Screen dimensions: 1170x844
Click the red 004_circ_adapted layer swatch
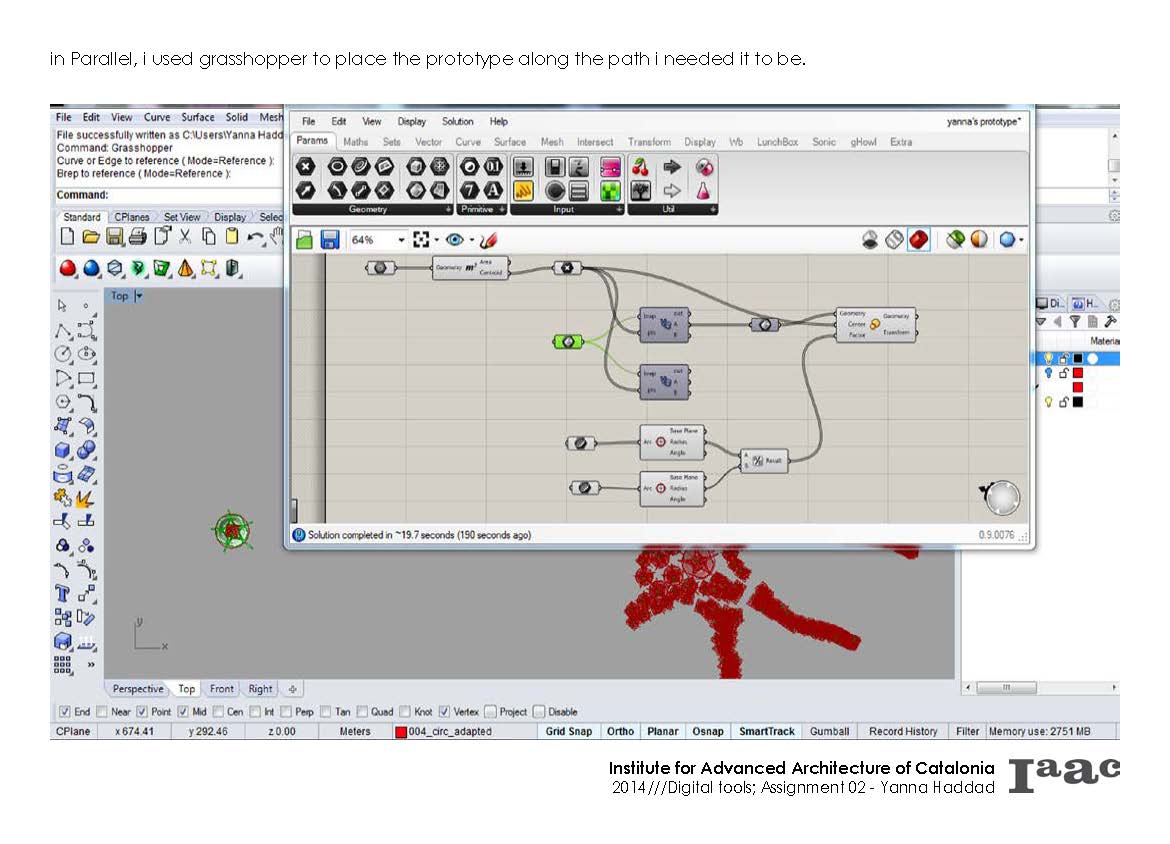pyautogui.click(x=400, y=732)
